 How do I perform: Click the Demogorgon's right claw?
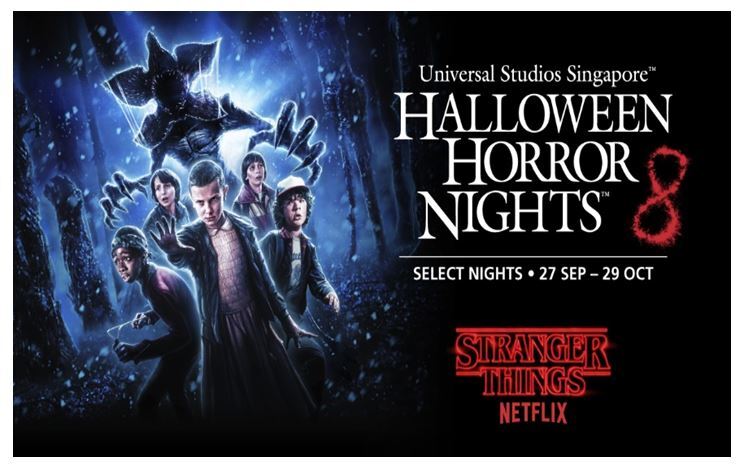pos(116,197)
